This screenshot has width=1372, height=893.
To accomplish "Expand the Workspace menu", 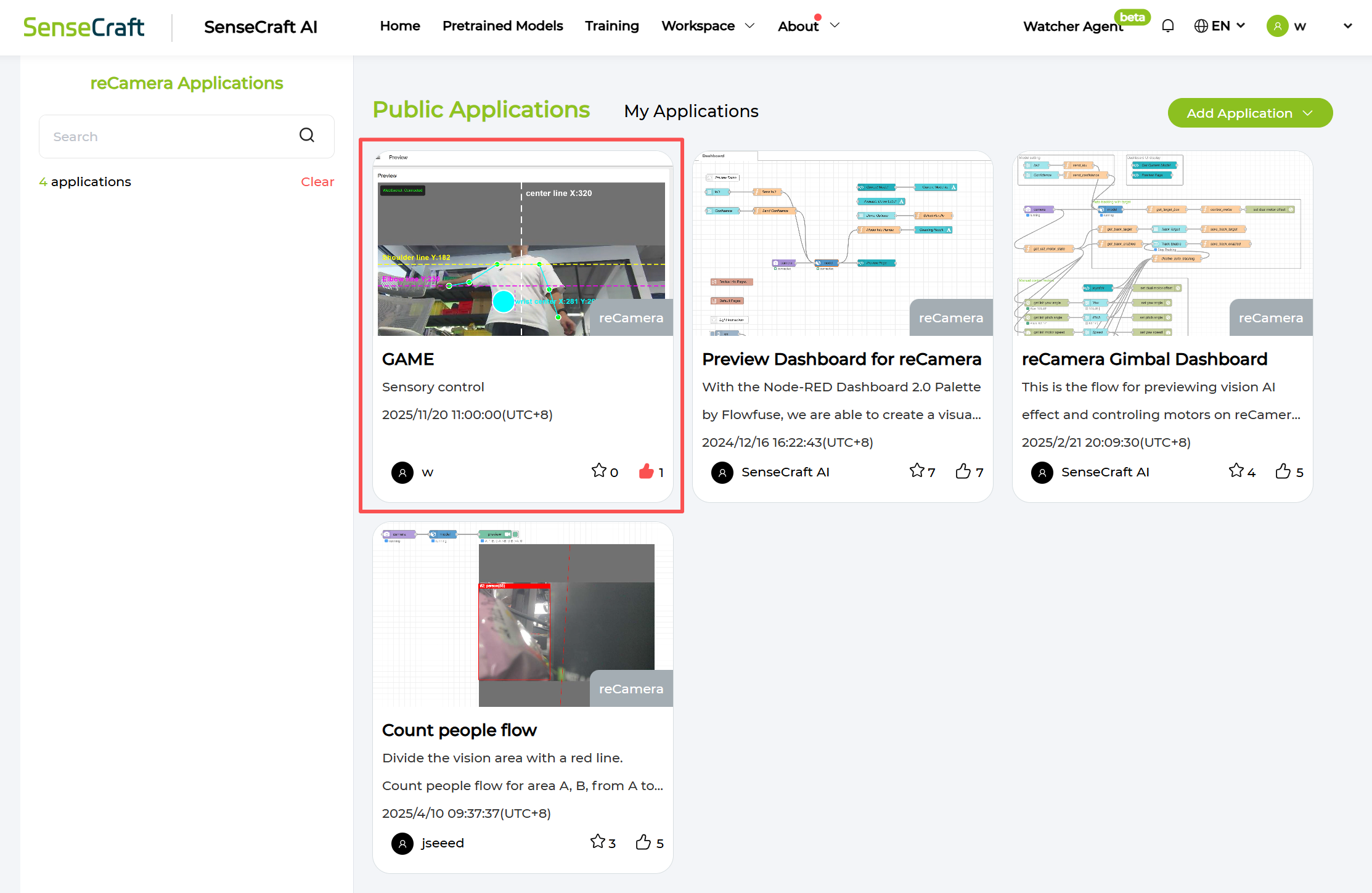I will pyautogui.click(x=708, y=26).
